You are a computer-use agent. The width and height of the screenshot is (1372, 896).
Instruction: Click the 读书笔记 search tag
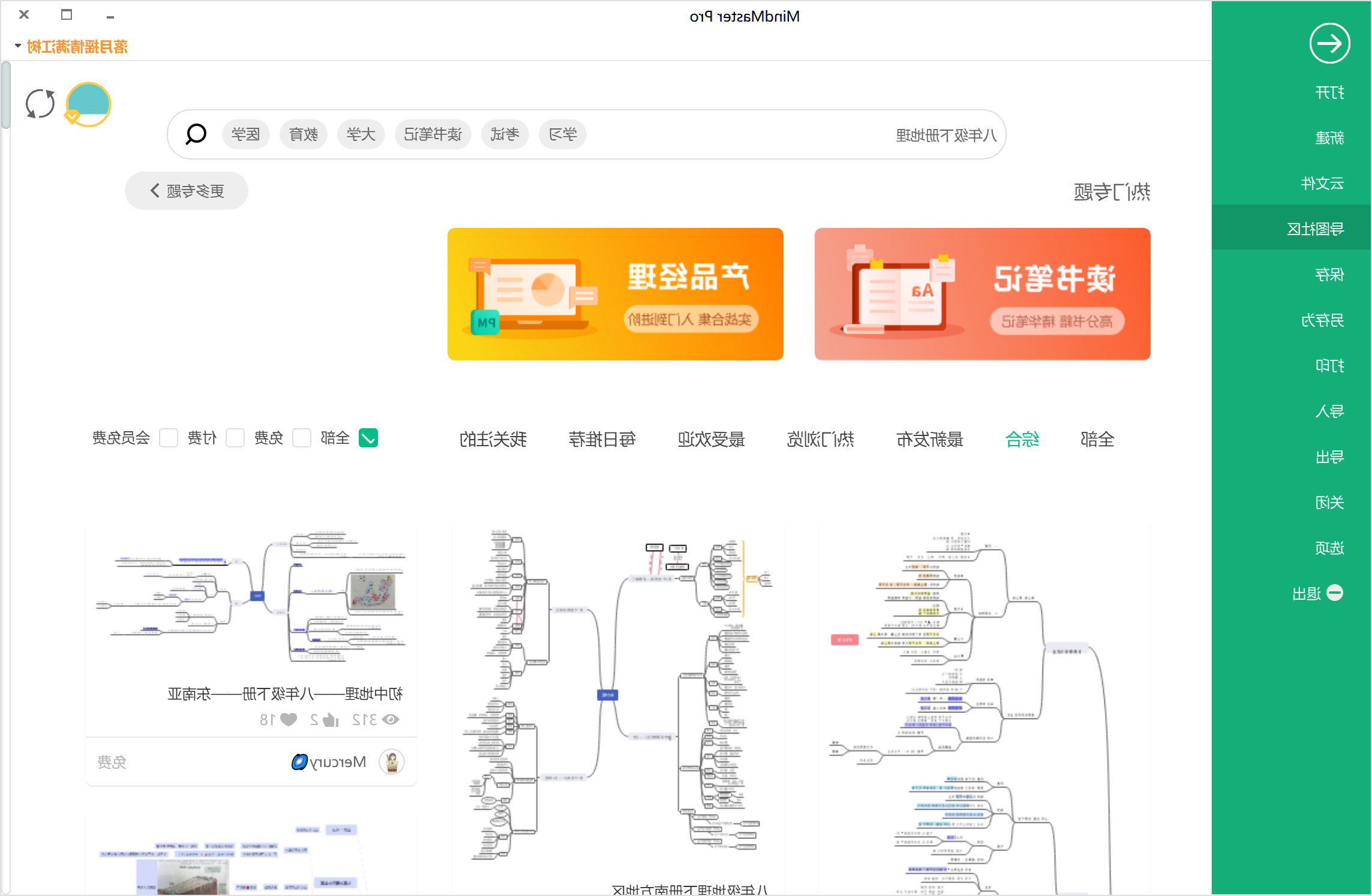click(433, 134)
